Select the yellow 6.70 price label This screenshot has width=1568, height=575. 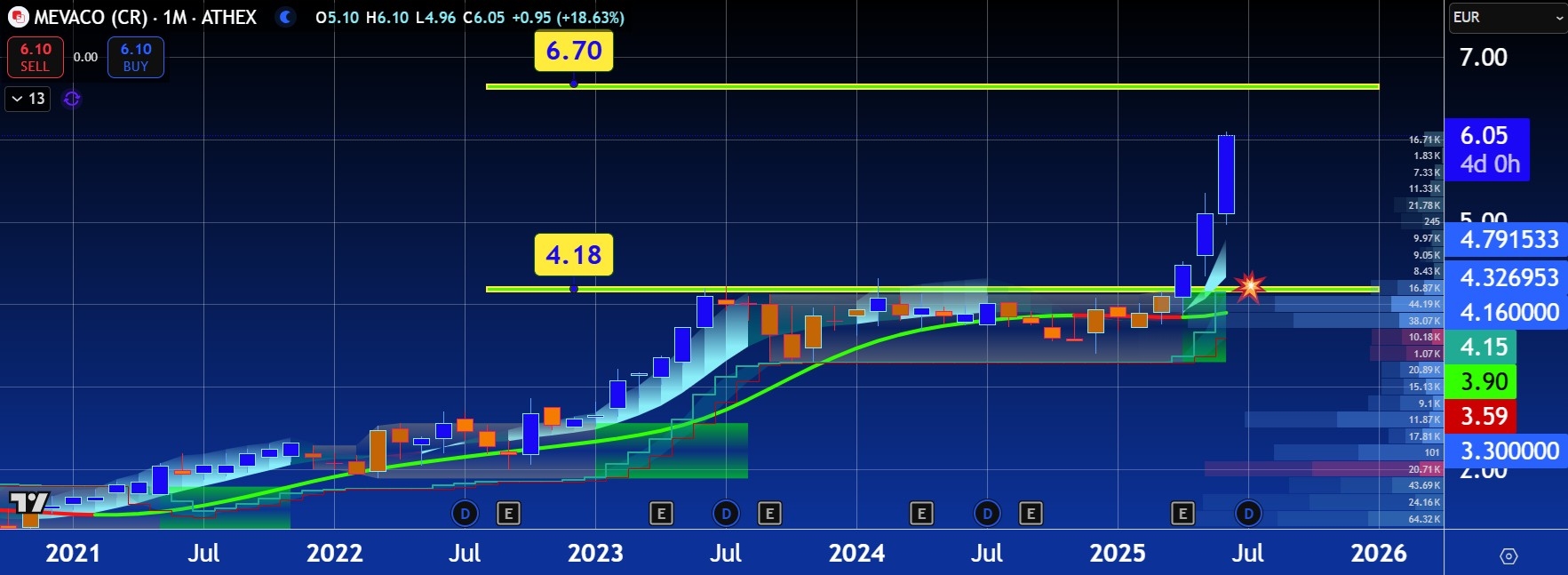(x=574, y=51)
